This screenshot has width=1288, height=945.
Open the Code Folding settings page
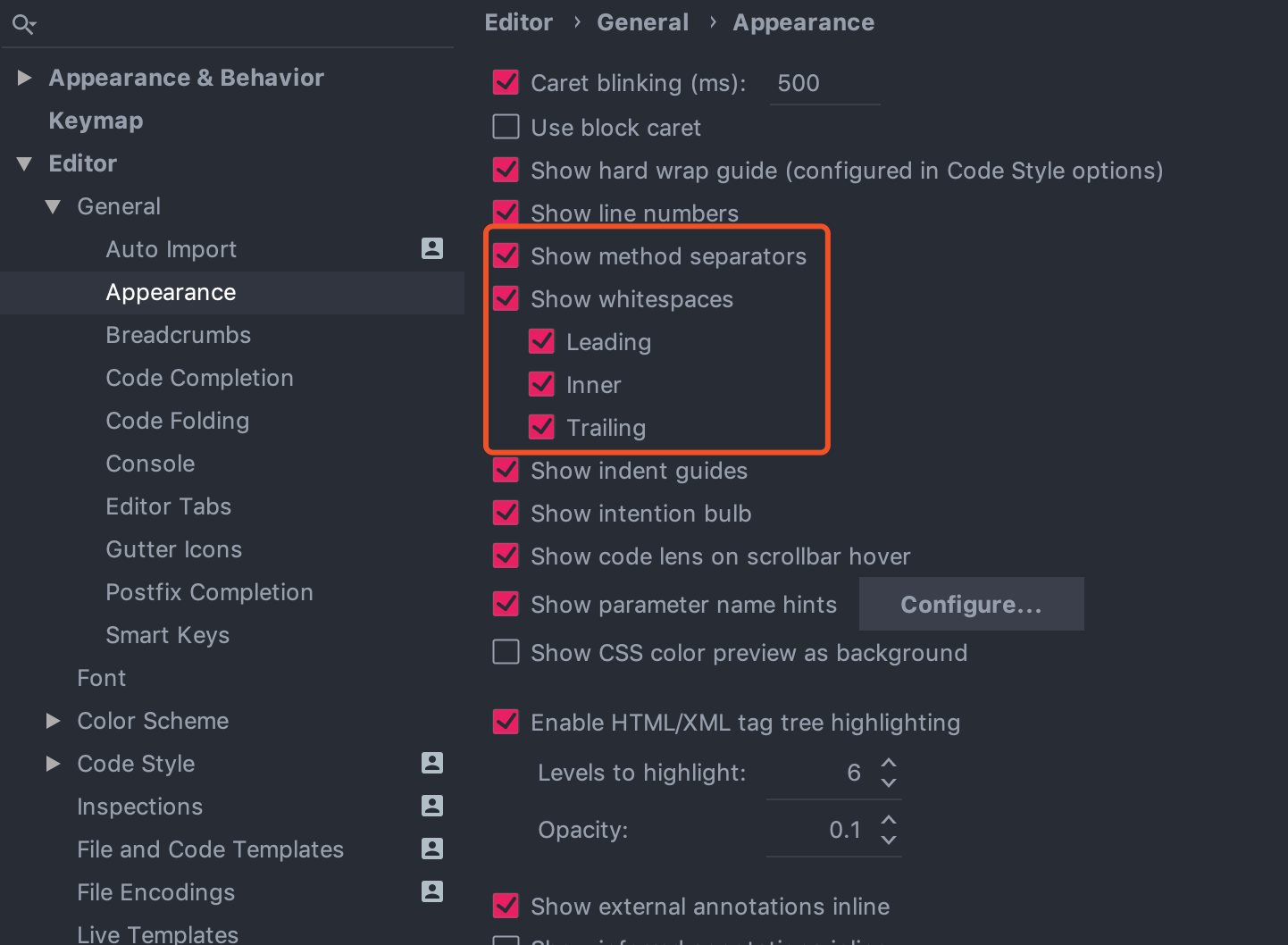pos(177,421)
